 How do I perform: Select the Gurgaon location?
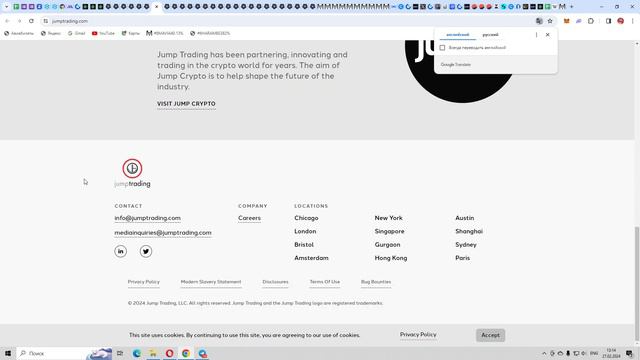[x=387, y=244]
